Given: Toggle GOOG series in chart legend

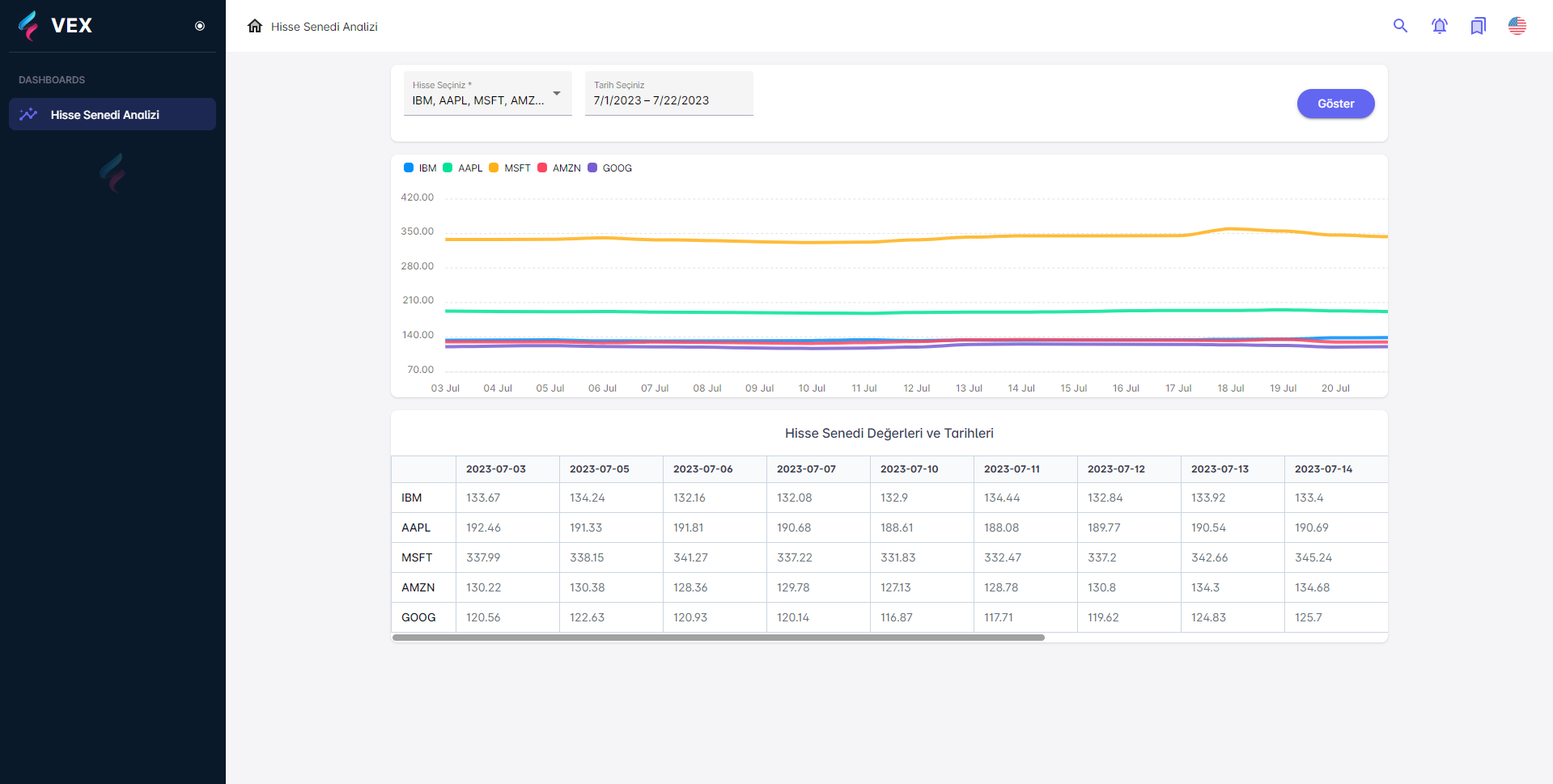Looking at the screenshot, I should point(610,168).
